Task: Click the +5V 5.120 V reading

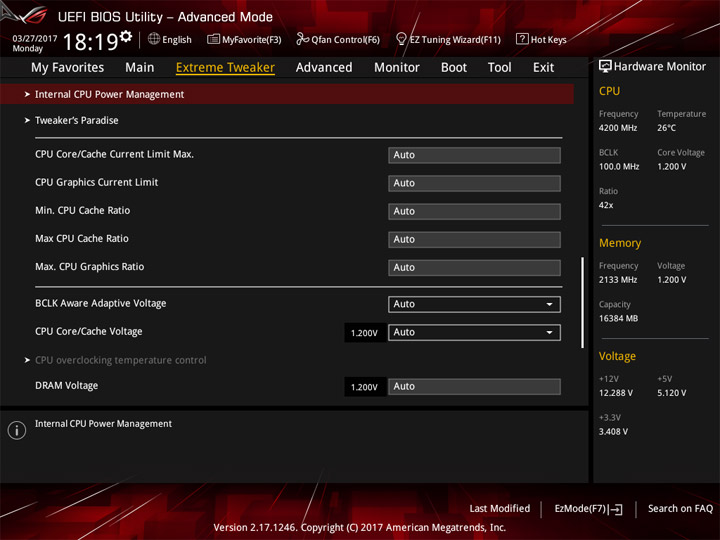Action: pyautogui.click(x=672, y=393)
